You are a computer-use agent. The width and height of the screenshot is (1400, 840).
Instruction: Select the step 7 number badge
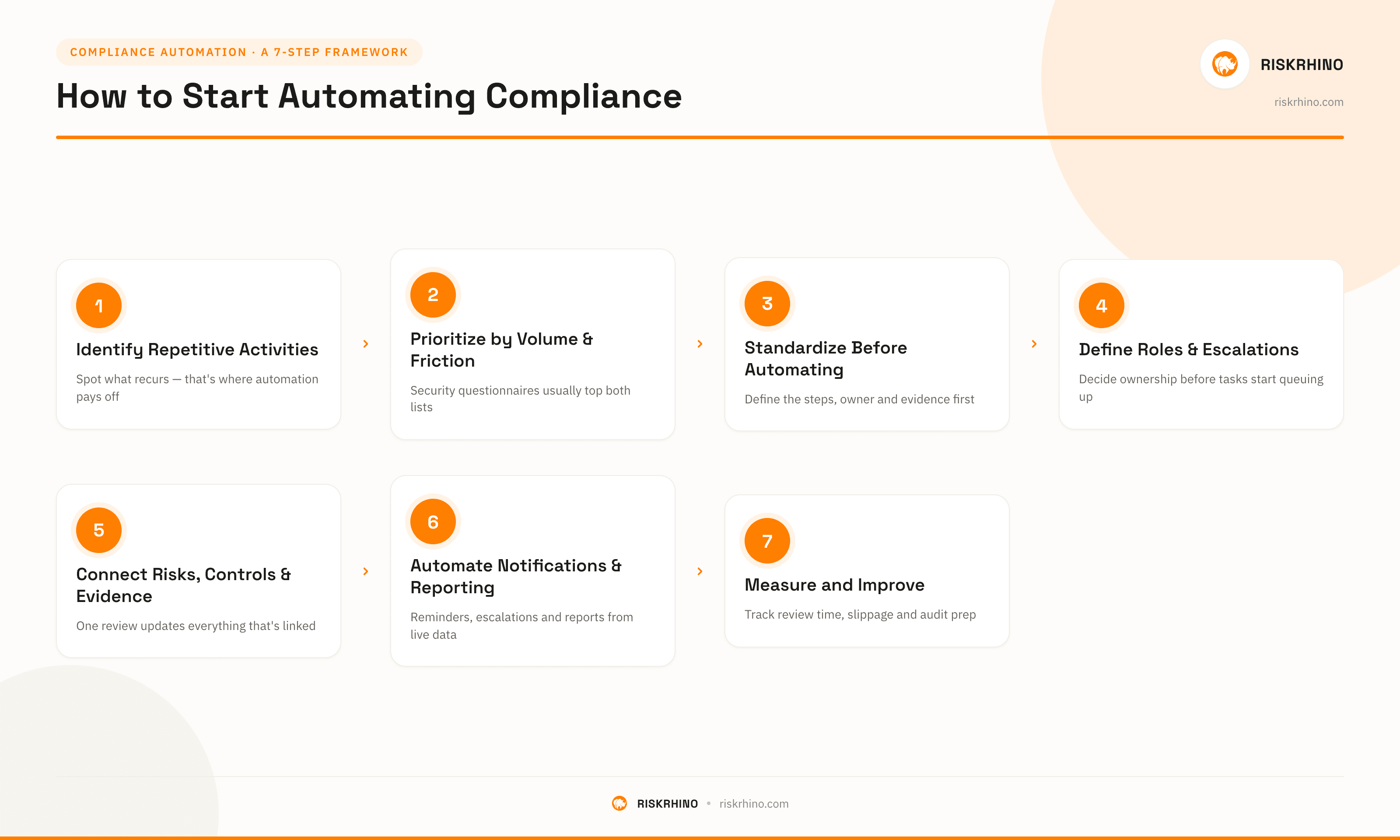[767, 541]
